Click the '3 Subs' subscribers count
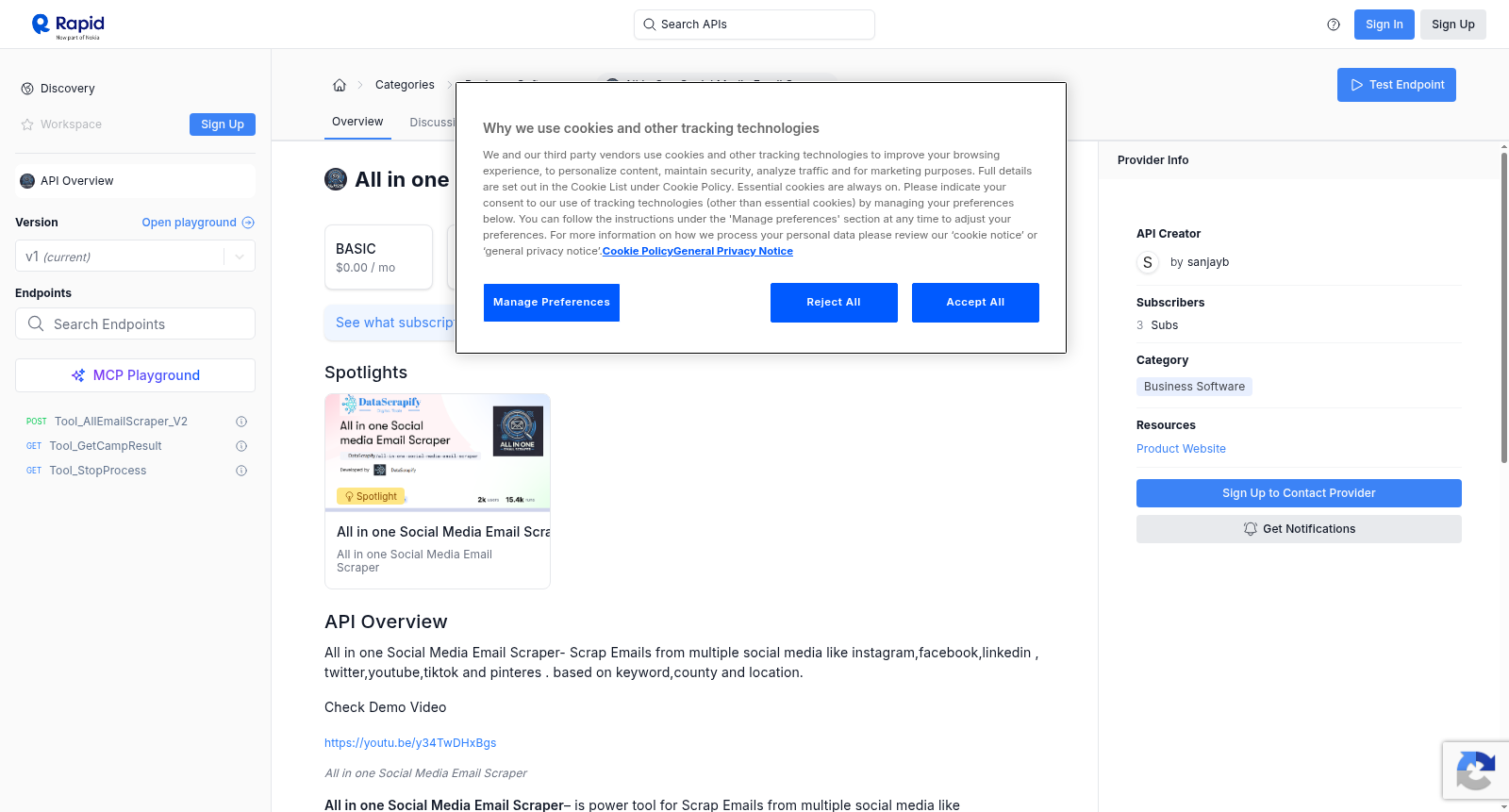Image resolution: width=1509 pixels, height=812 pixels. (x=1157, y=325)
